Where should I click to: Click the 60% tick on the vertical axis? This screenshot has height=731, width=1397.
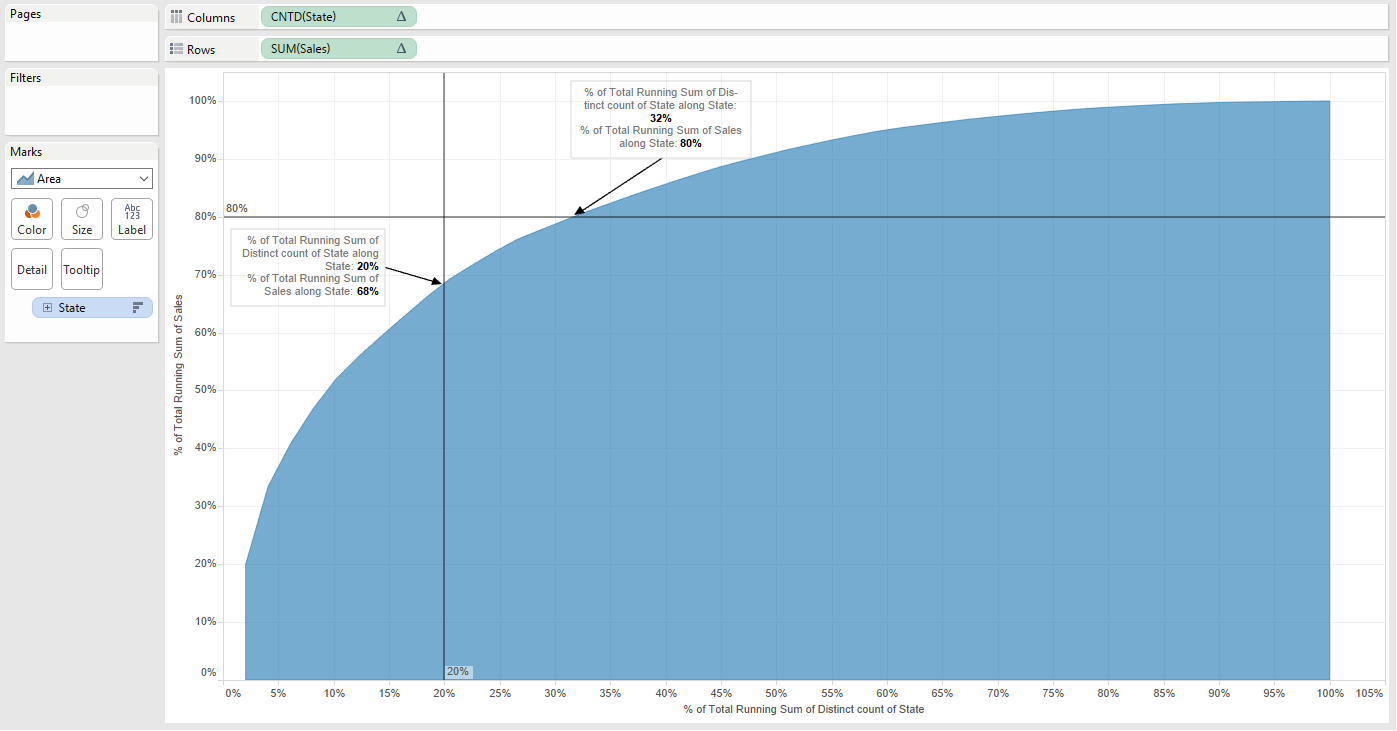(x=206, y=332)
